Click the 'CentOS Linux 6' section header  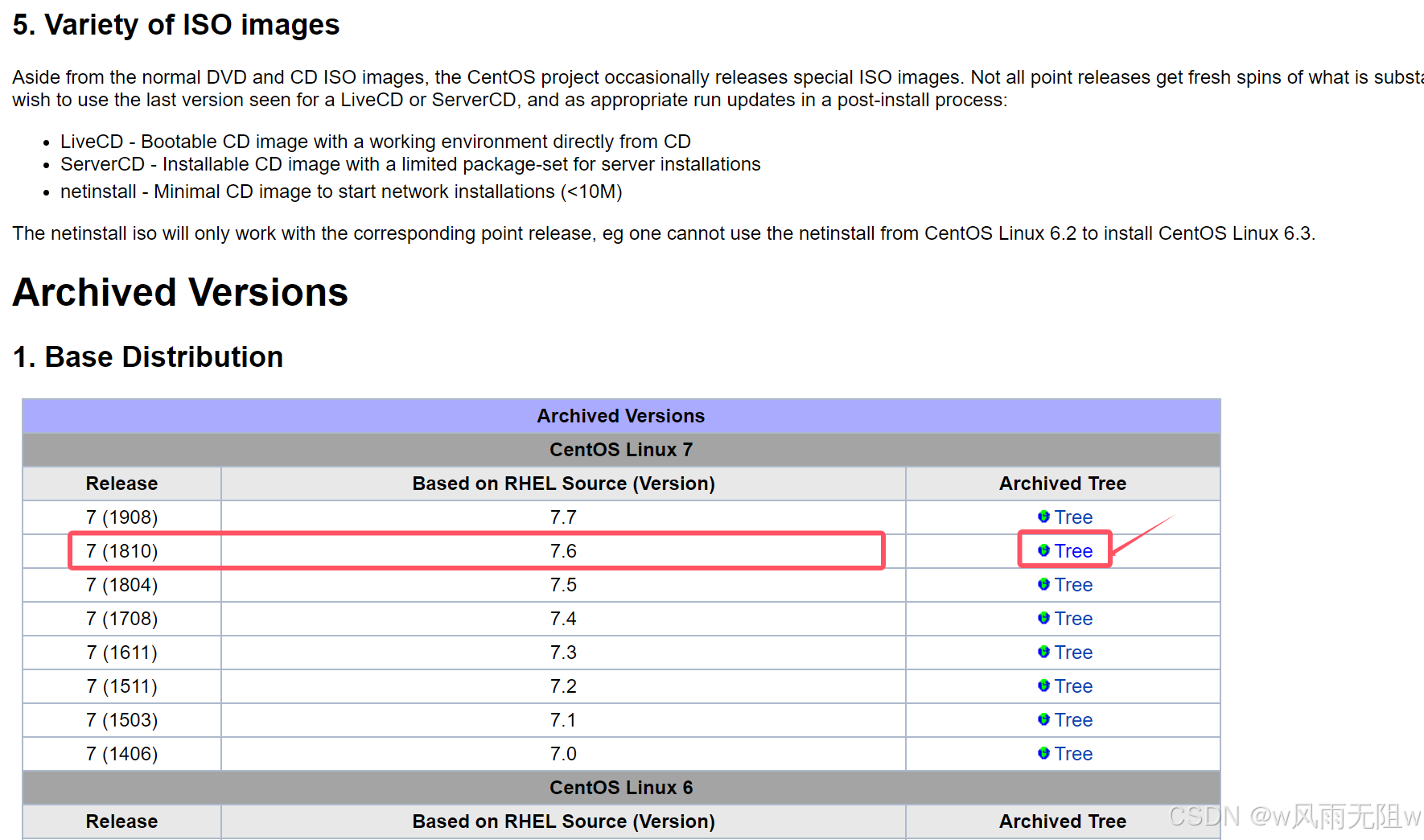(621, 788)
